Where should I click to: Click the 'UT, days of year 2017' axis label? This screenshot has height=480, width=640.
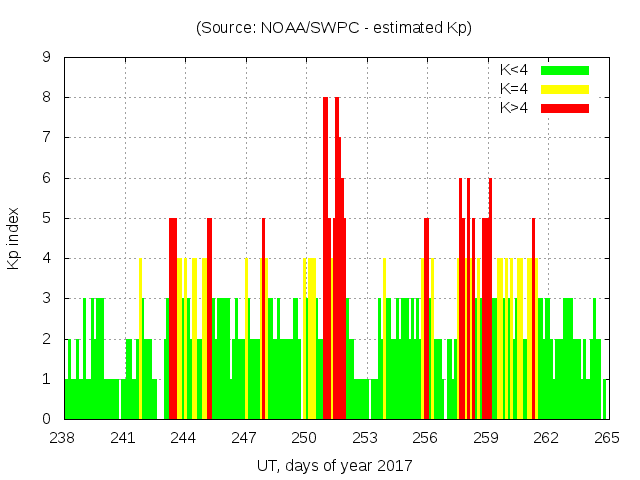coord(334,465)
